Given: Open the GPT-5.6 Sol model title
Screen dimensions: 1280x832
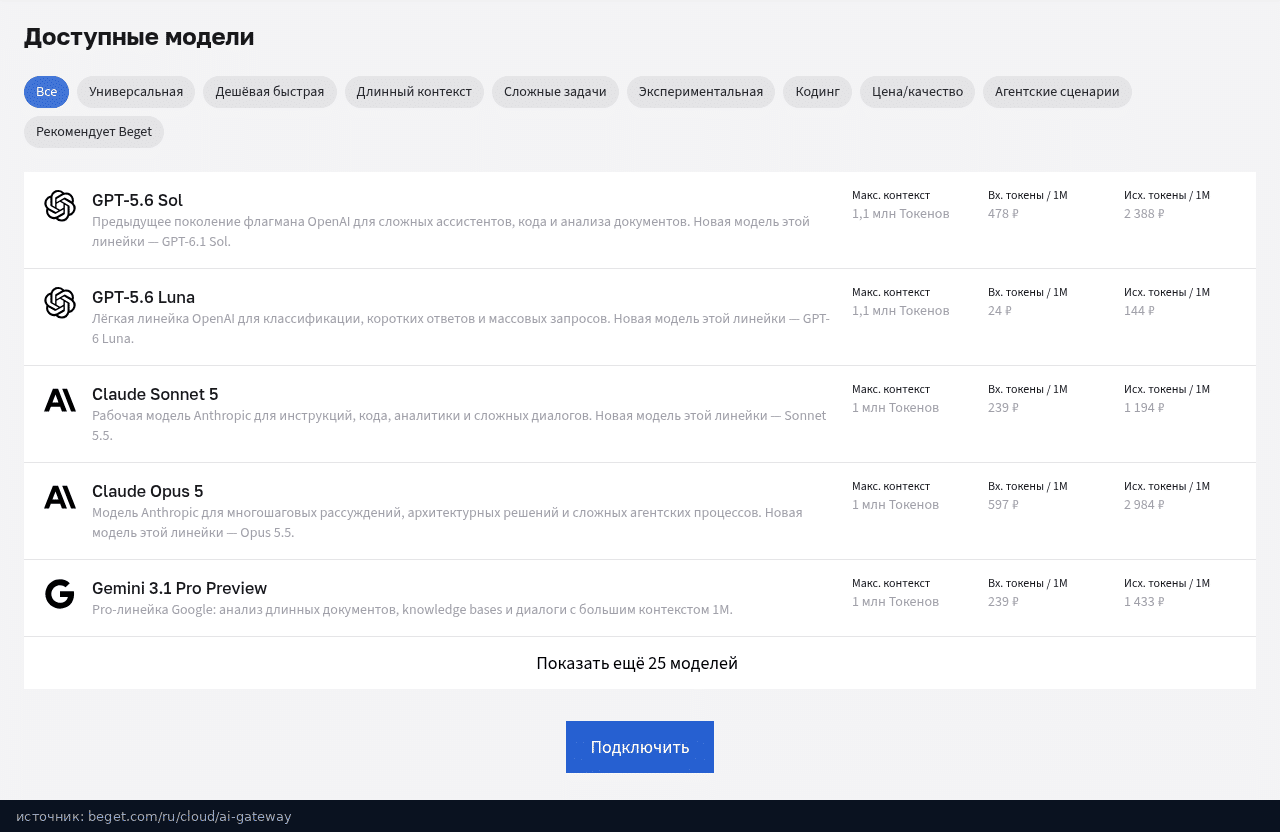Looking at the screenshot, I should pyautogui.click(x=137, y=200).
